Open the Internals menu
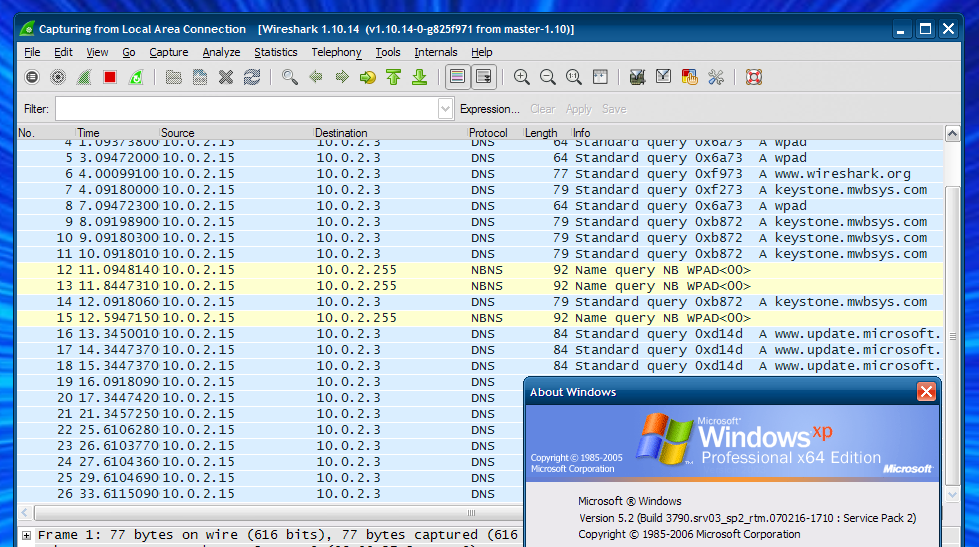Screen dimensions: 979x547 (x=436, y=52)
